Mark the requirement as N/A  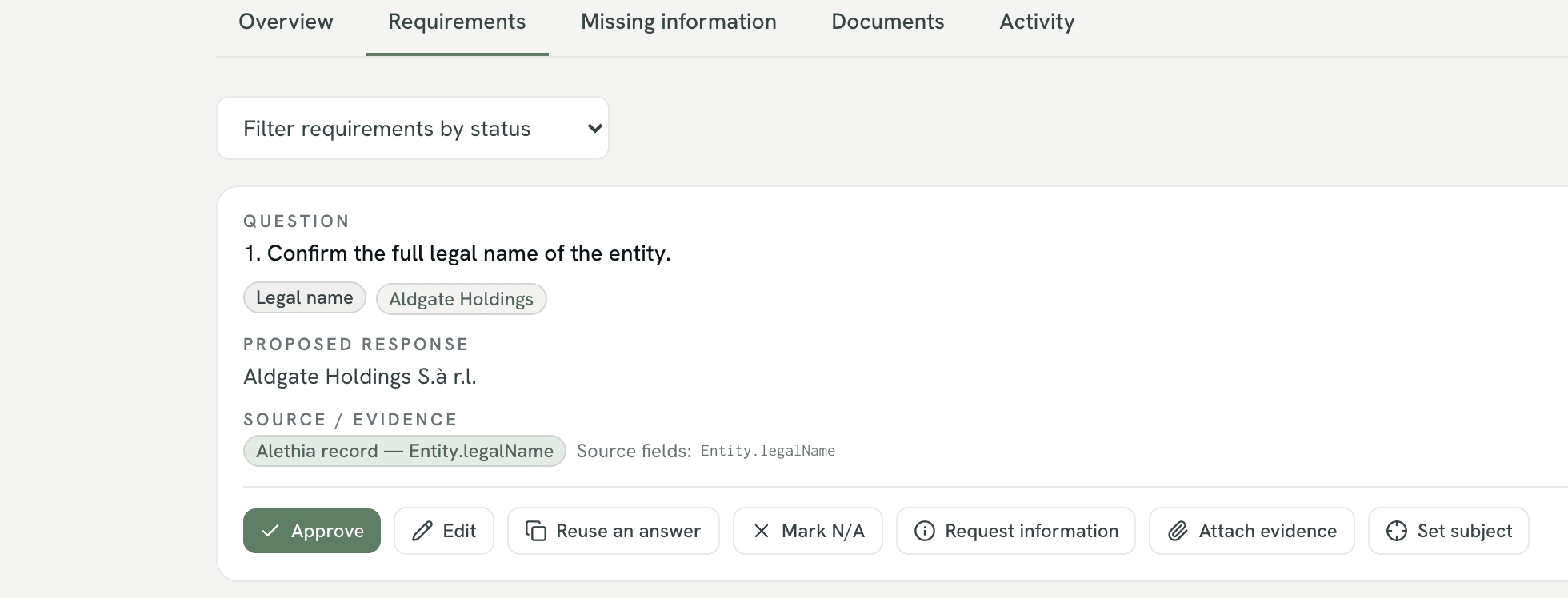(x=808, y=531)
